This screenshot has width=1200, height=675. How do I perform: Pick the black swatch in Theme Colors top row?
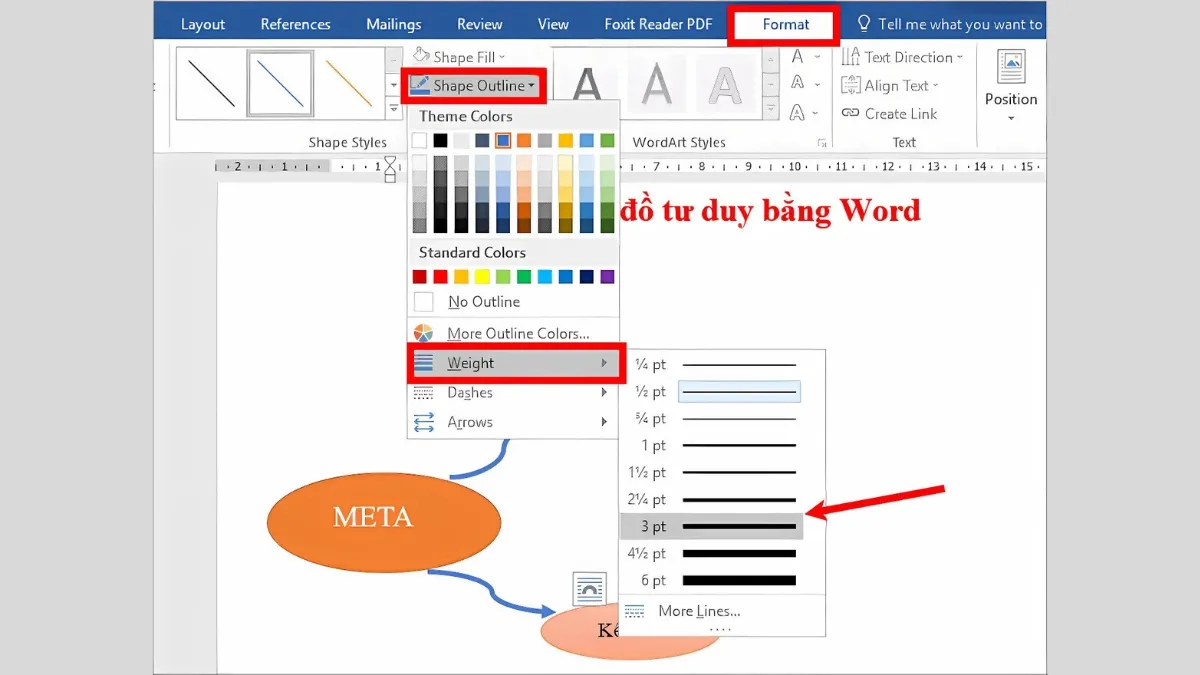pyautogui.click(x=440, y=140)
